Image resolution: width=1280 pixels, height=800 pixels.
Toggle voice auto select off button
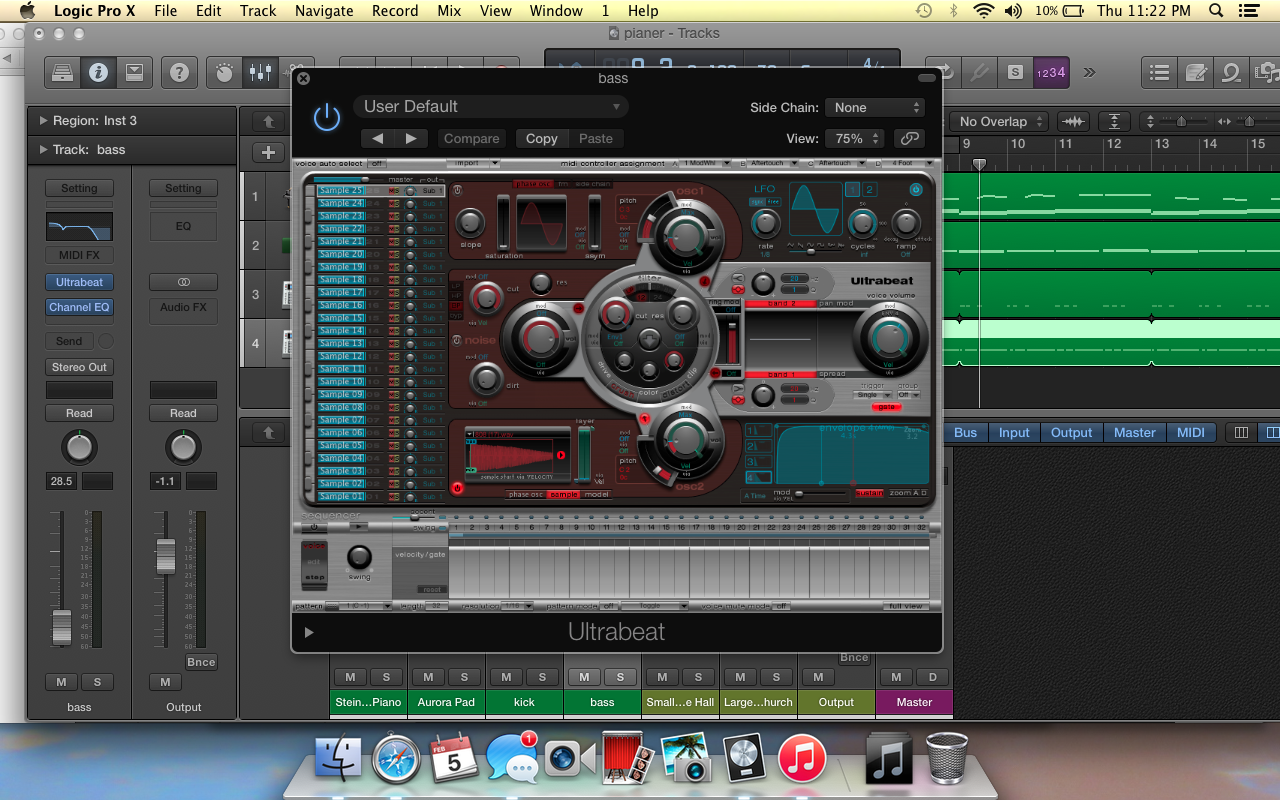[378, 163]
